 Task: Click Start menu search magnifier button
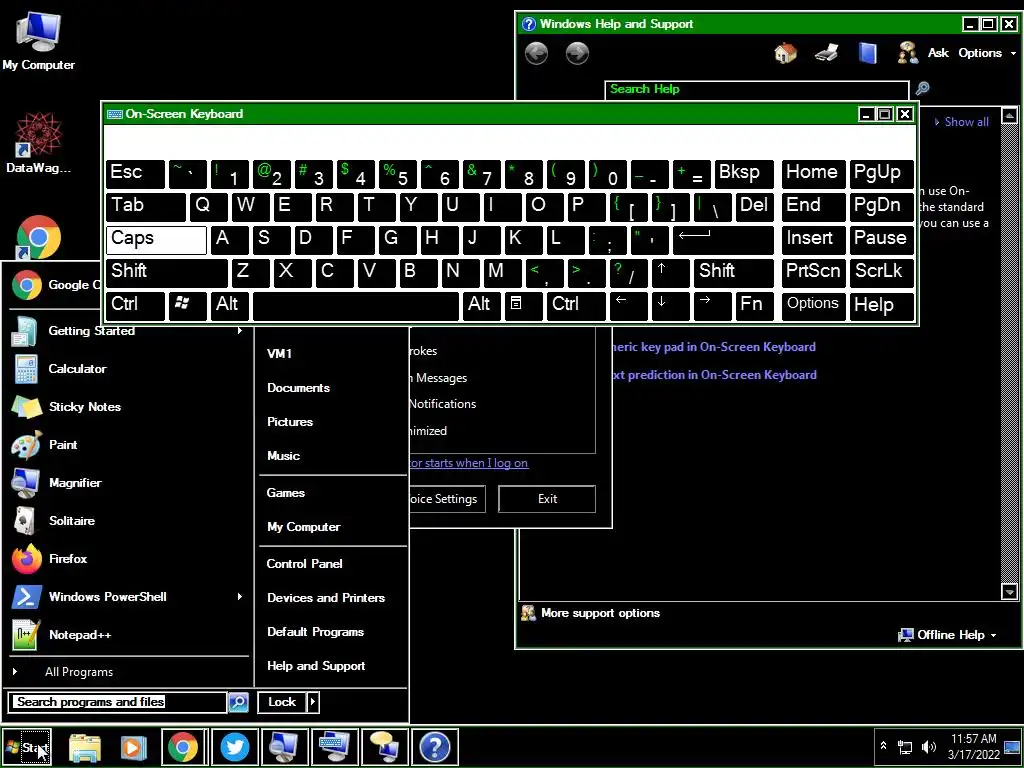[238, 702]
